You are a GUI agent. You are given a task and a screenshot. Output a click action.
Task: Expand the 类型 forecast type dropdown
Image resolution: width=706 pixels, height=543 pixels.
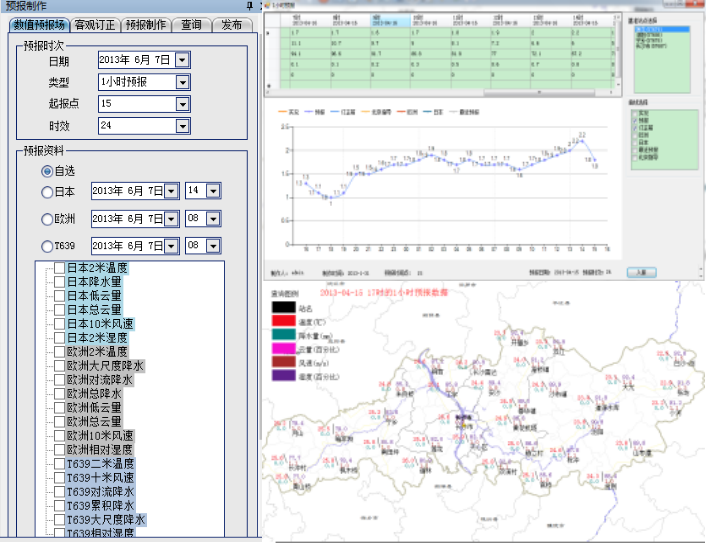point(182,82)
